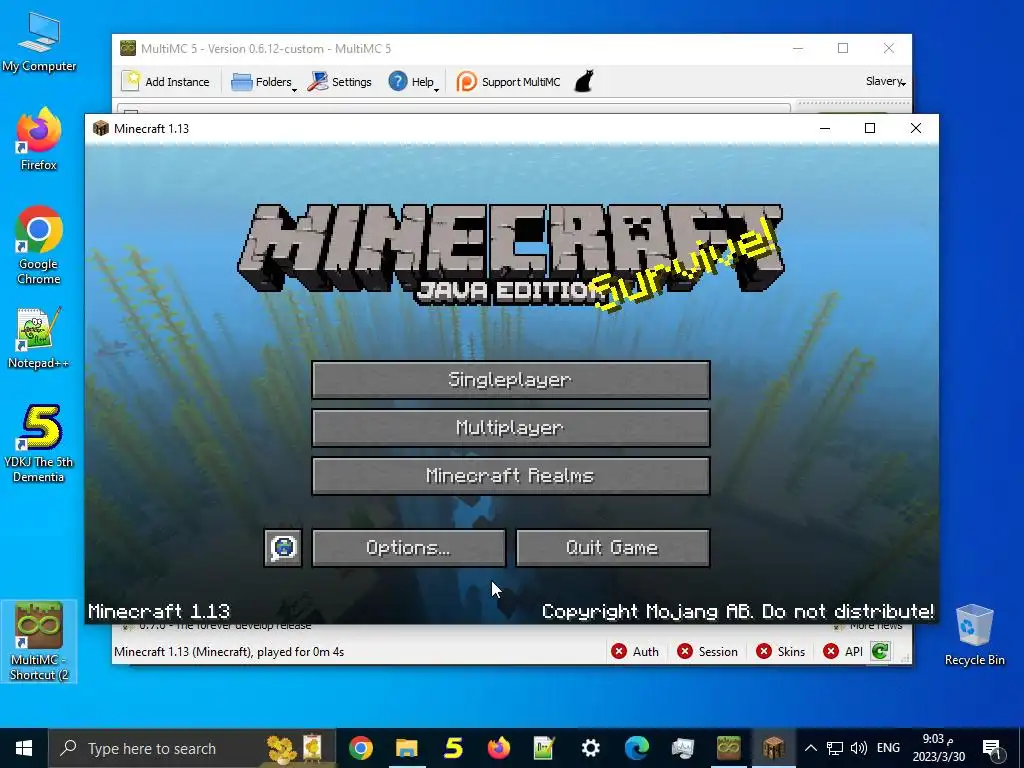Click the Skins status indicator
This screenshot has width=1024, height=768.
[x=780, y=651]
